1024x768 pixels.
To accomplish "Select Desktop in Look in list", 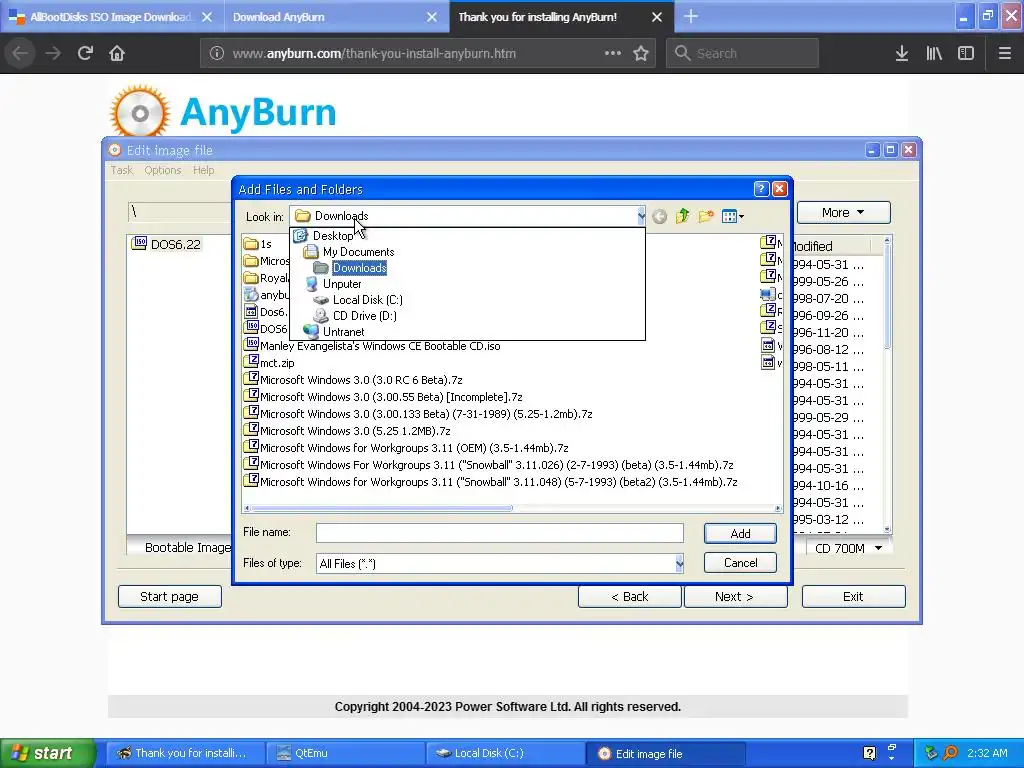I will point(332,236).
